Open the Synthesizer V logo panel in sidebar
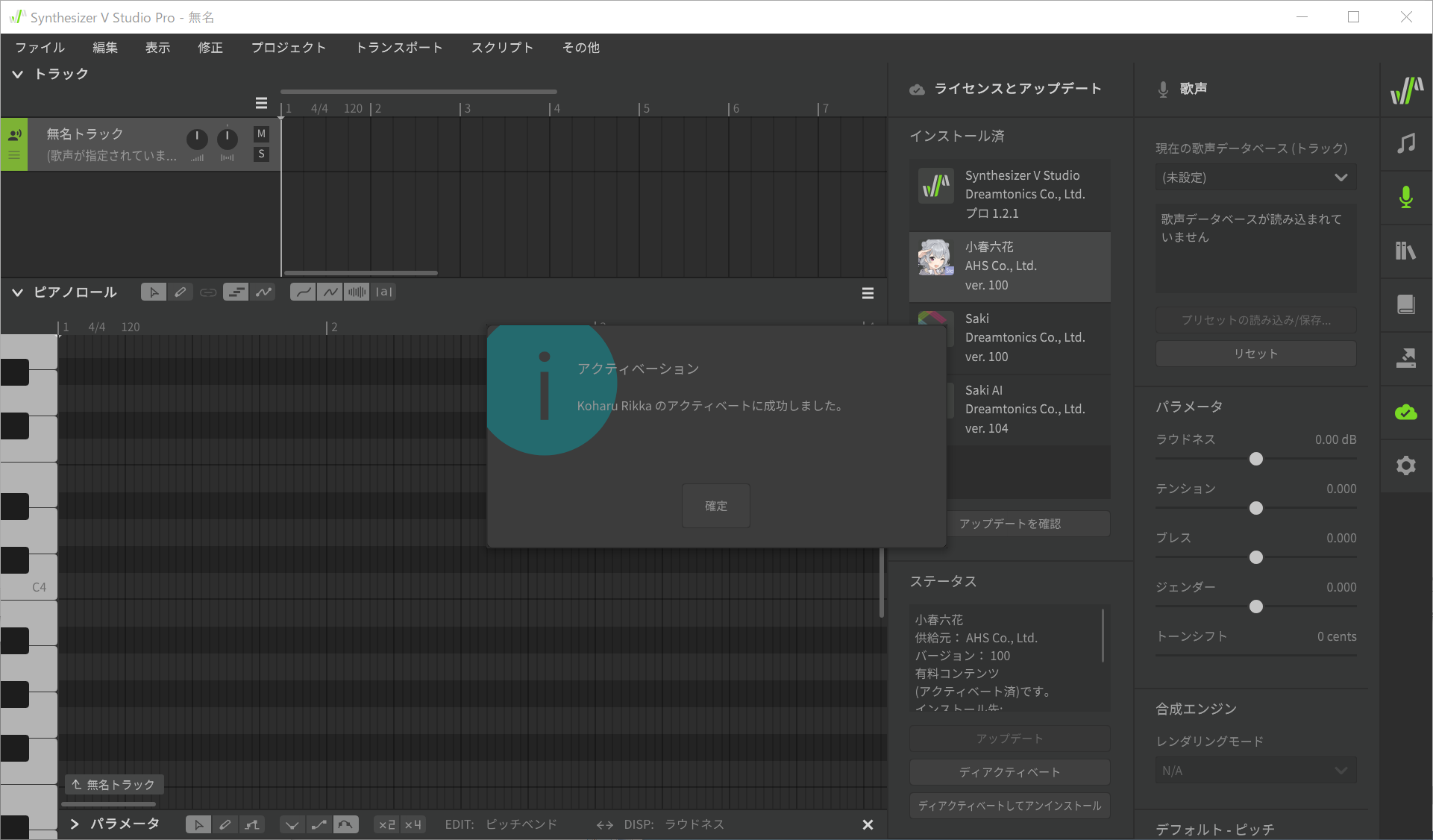The image size is (1433, 840). tap(1406, 90)
